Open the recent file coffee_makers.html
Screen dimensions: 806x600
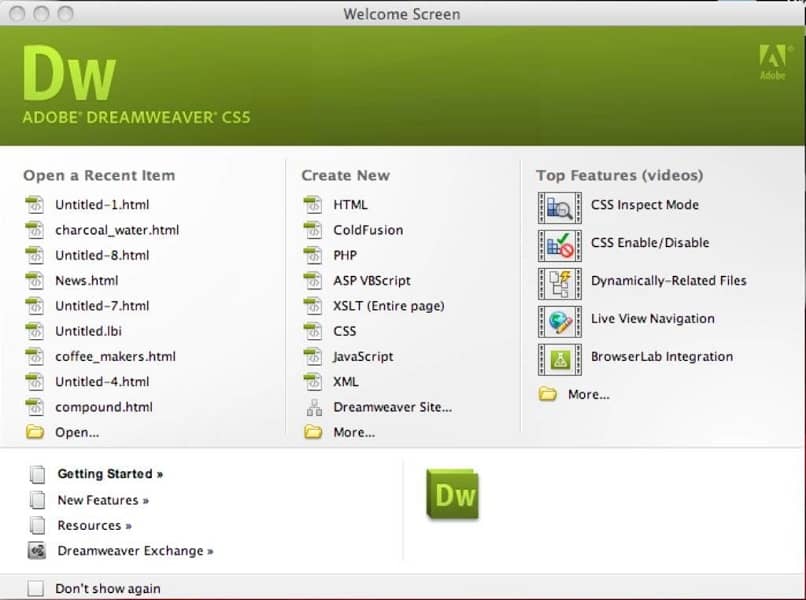tap(117, 356)
